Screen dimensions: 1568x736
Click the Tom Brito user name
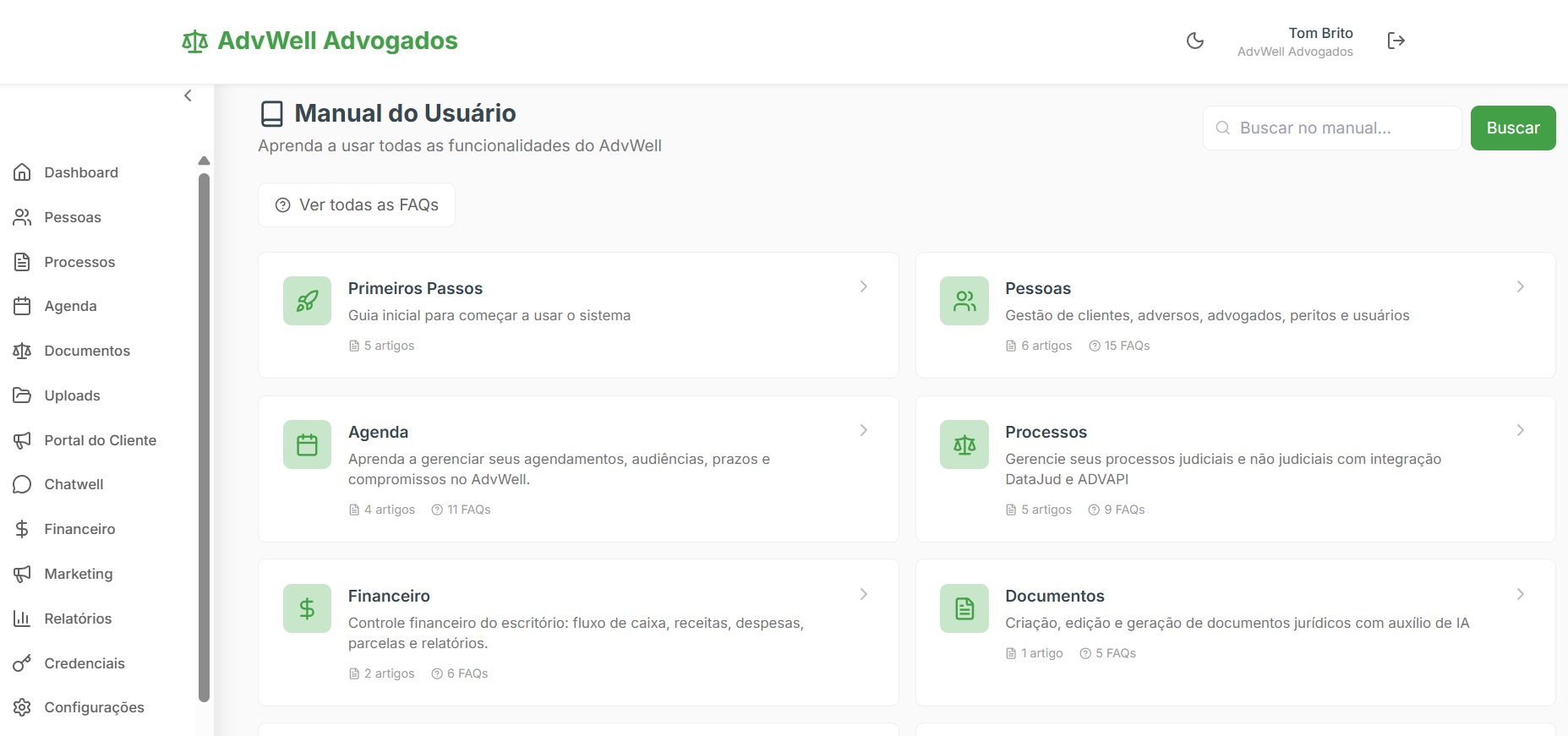1320,33
